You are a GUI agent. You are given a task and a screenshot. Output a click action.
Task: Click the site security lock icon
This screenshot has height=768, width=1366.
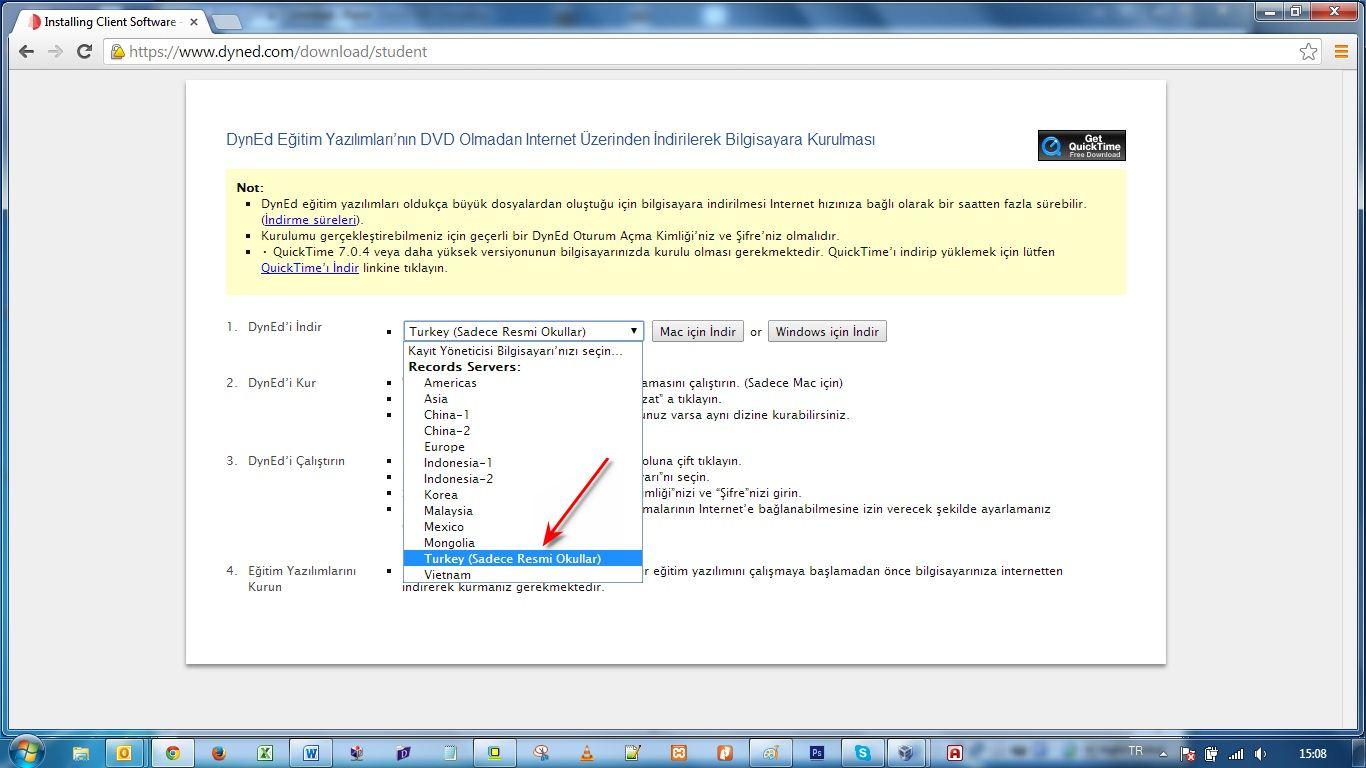click(x=117, y=51)
